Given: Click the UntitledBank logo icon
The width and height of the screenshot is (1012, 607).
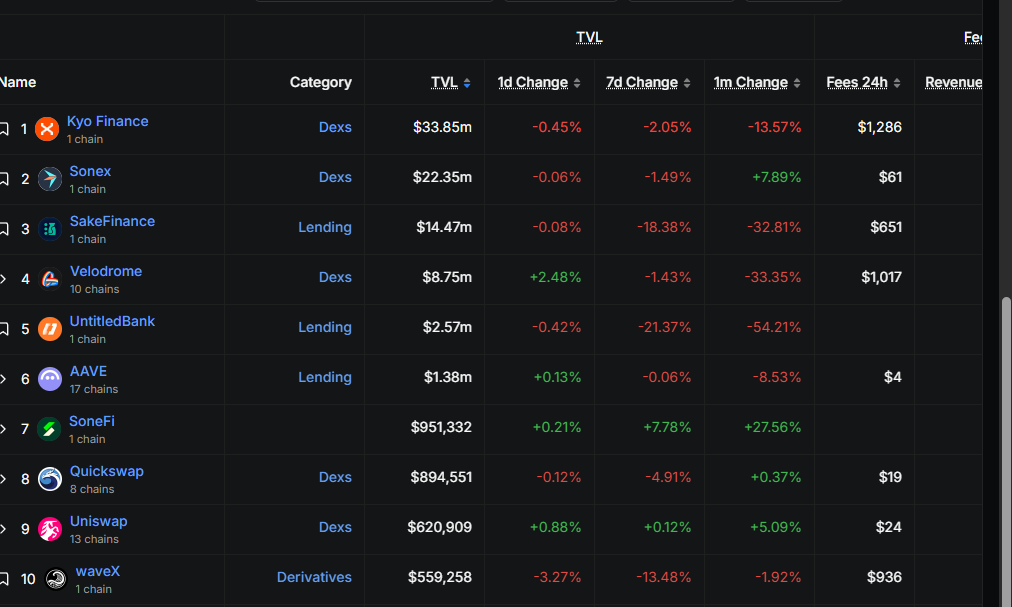Looking at the screenshot, I should (50, 329).
